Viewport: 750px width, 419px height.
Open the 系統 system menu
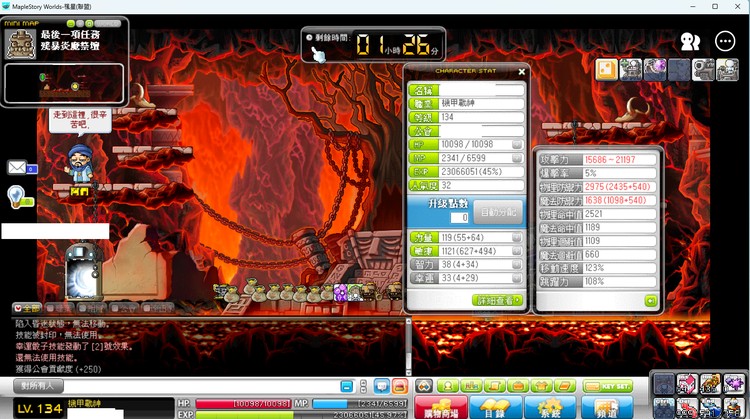[550, 408]
